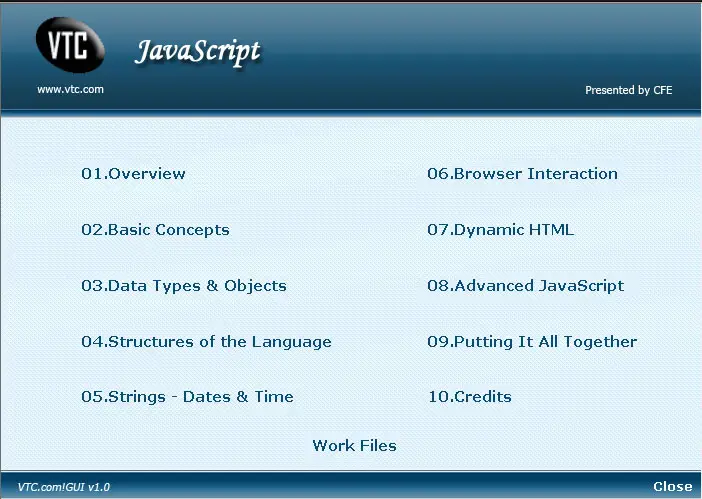Open 08.Advanced JavaScript chapter
The width and height of the screenshot is (702, 499).
[x=525, y=286]
